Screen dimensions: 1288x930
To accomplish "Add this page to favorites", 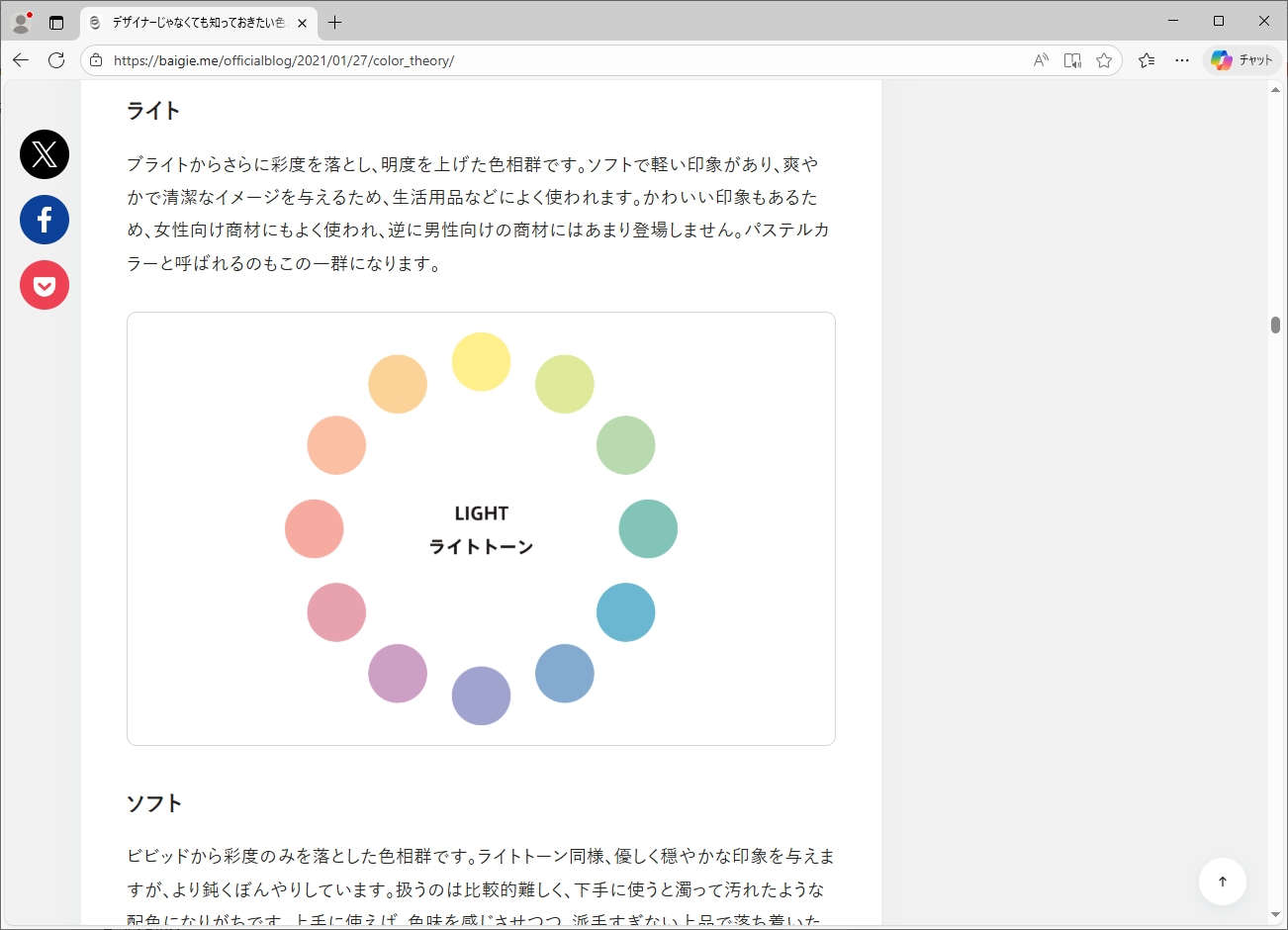I will (1104, 60).
